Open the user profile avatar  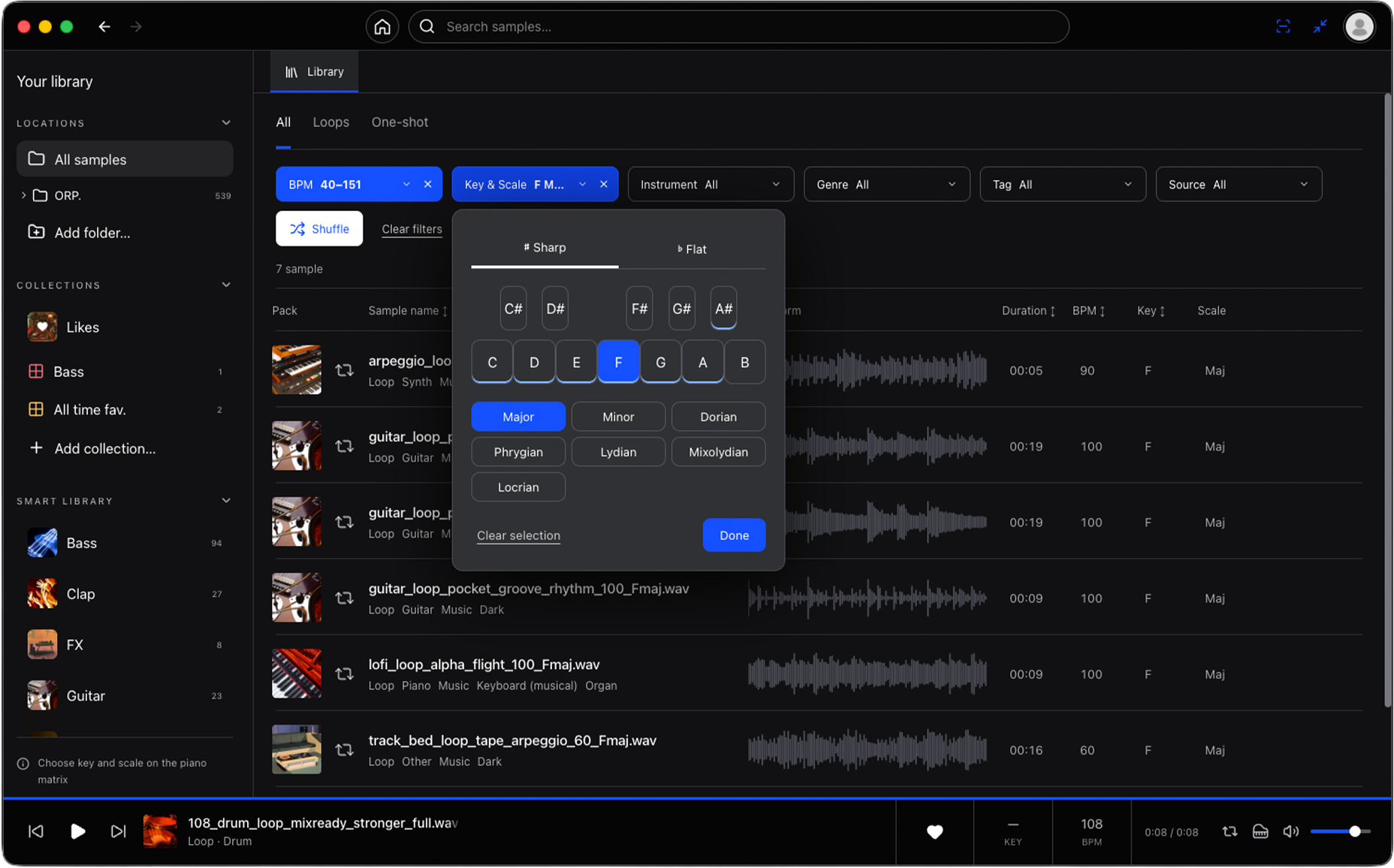[x=1359, y=27]
